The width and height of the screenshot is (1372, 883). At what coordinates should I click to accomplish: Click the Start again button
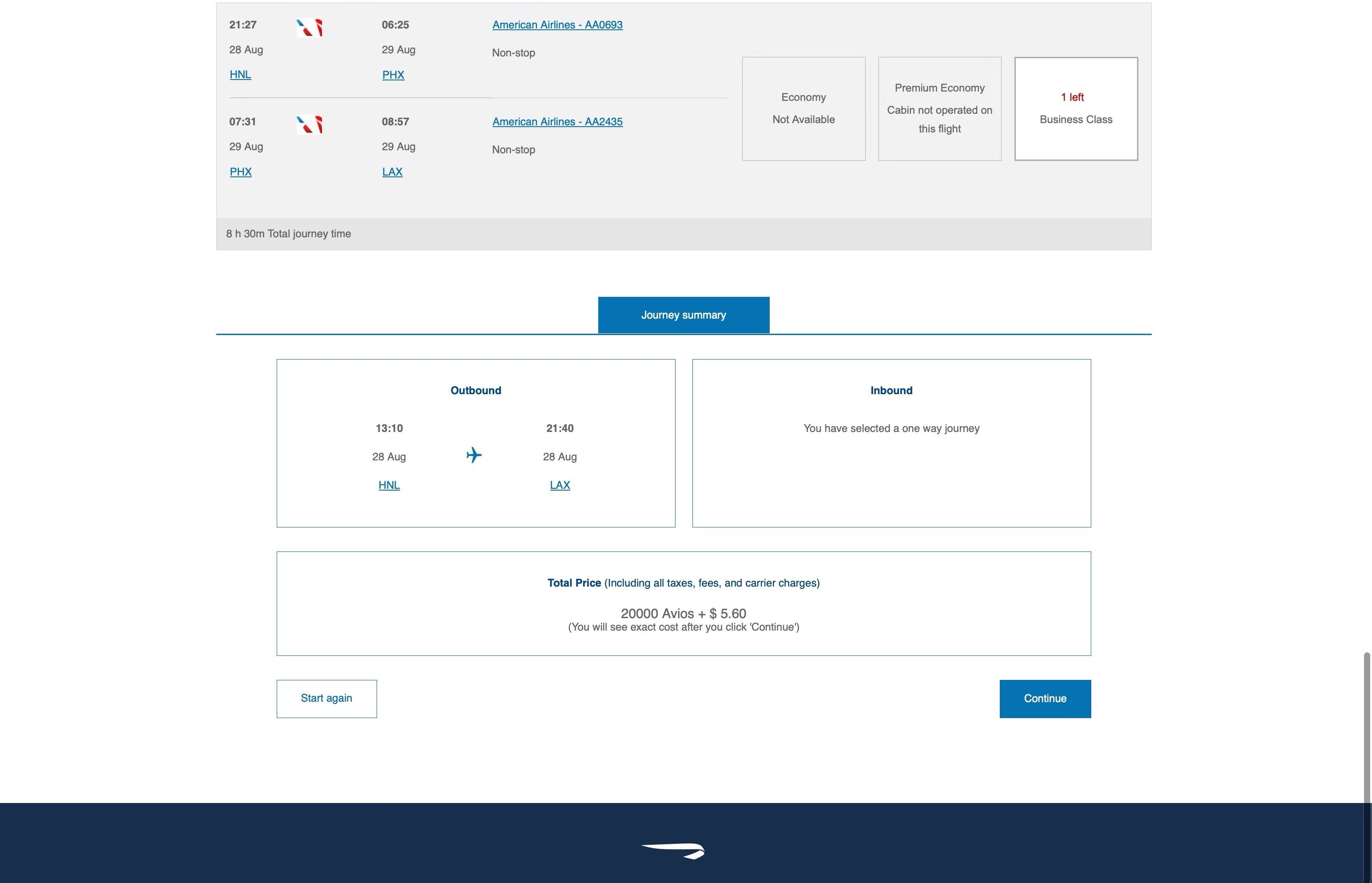(326, 699)
